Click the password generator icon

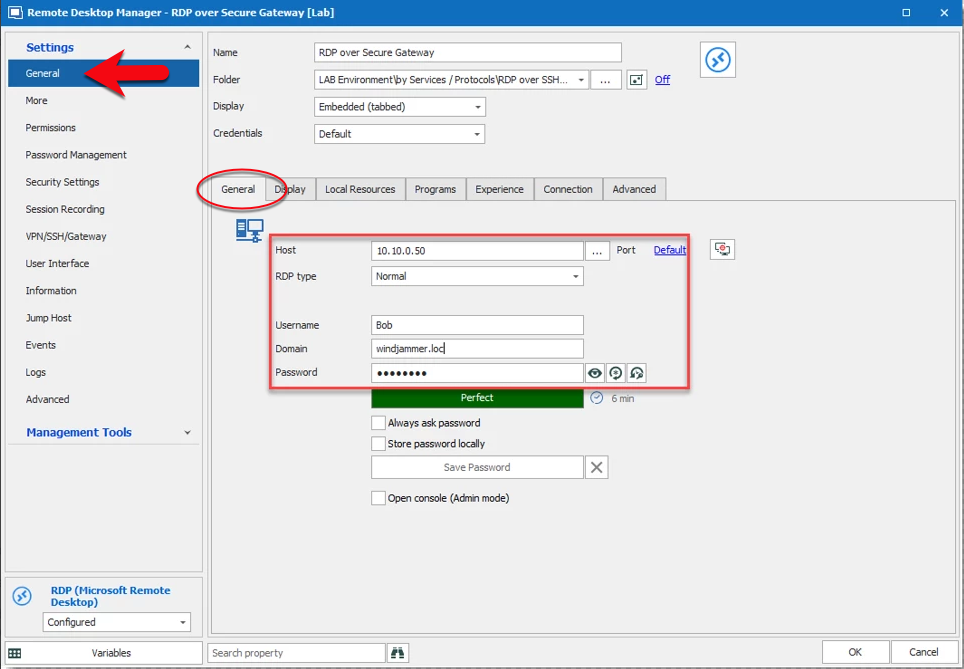[x=616, y=373]
